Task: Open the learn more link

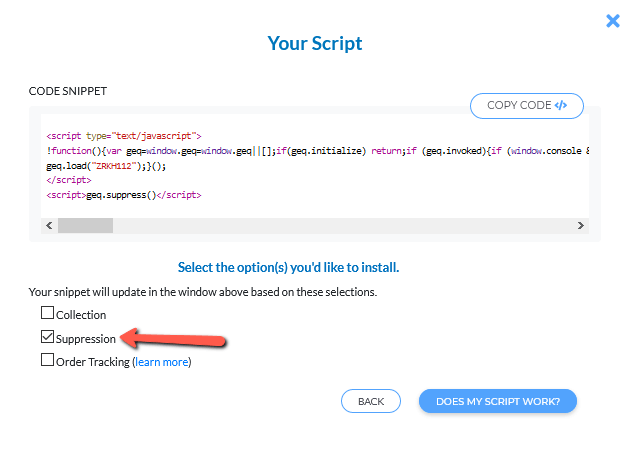Action: pyautogui.click(x=161, y=362)
